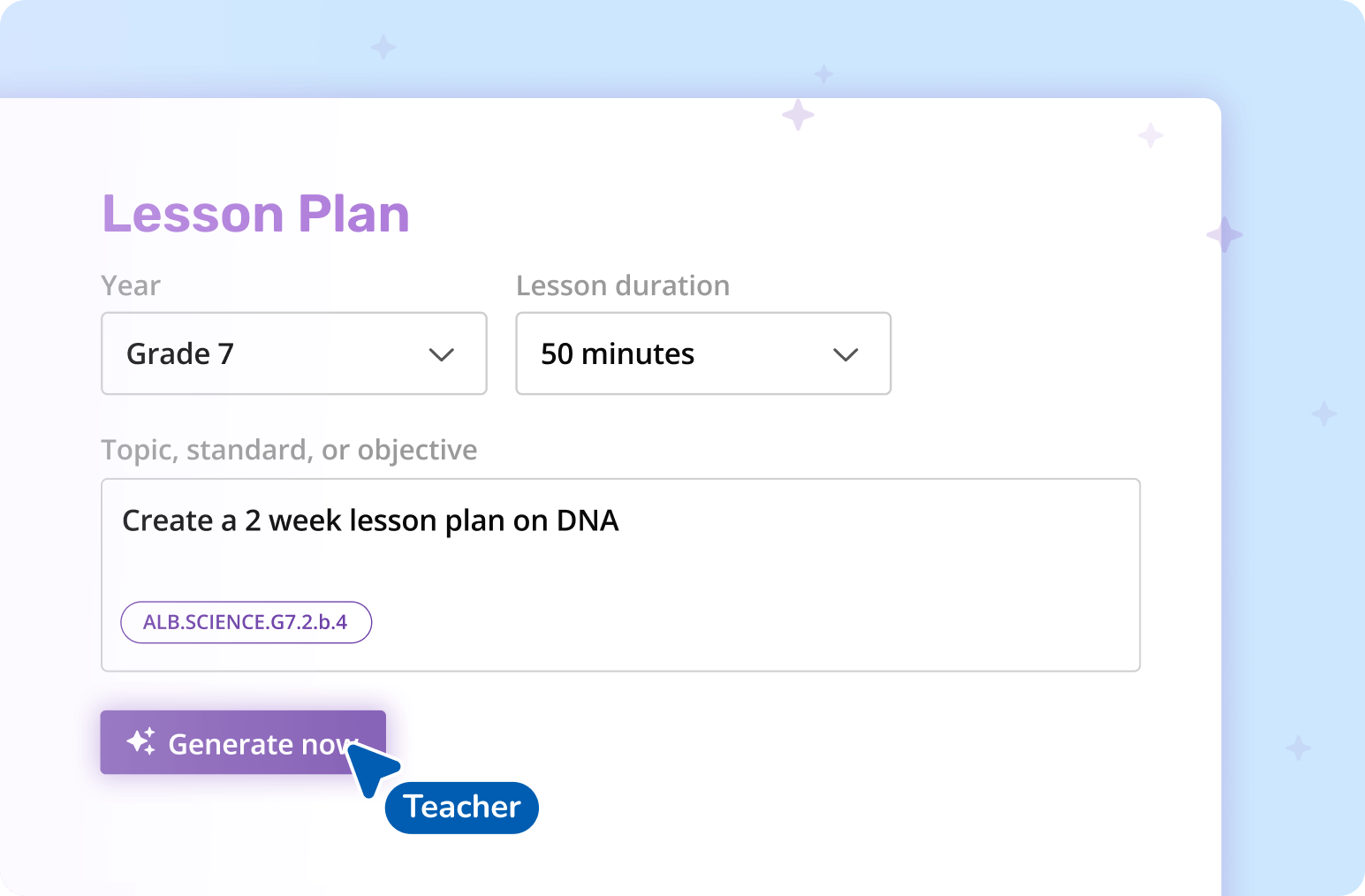
Task: Click the blue Teacher label badge
Action: point(462,807)
